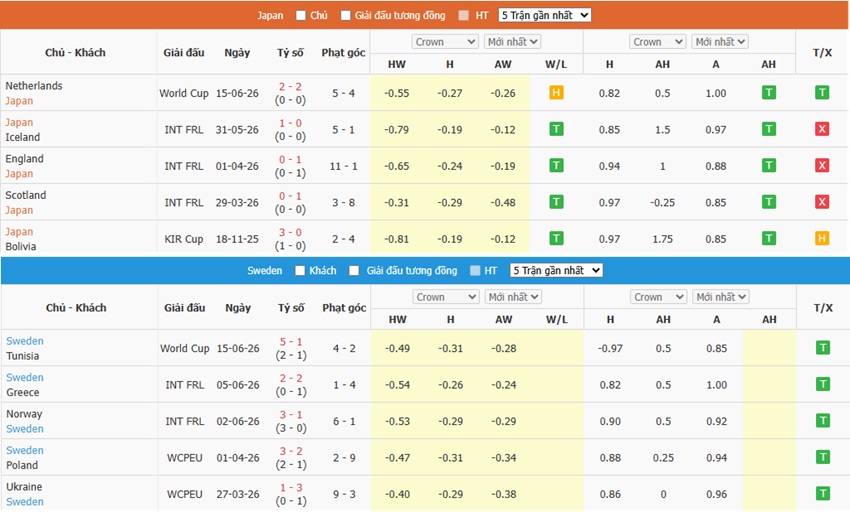This screenshot has width=850, height=512.
Task: Click the 5 - 1 score of Sweden-Tunisia
Action: pos(291,342)
